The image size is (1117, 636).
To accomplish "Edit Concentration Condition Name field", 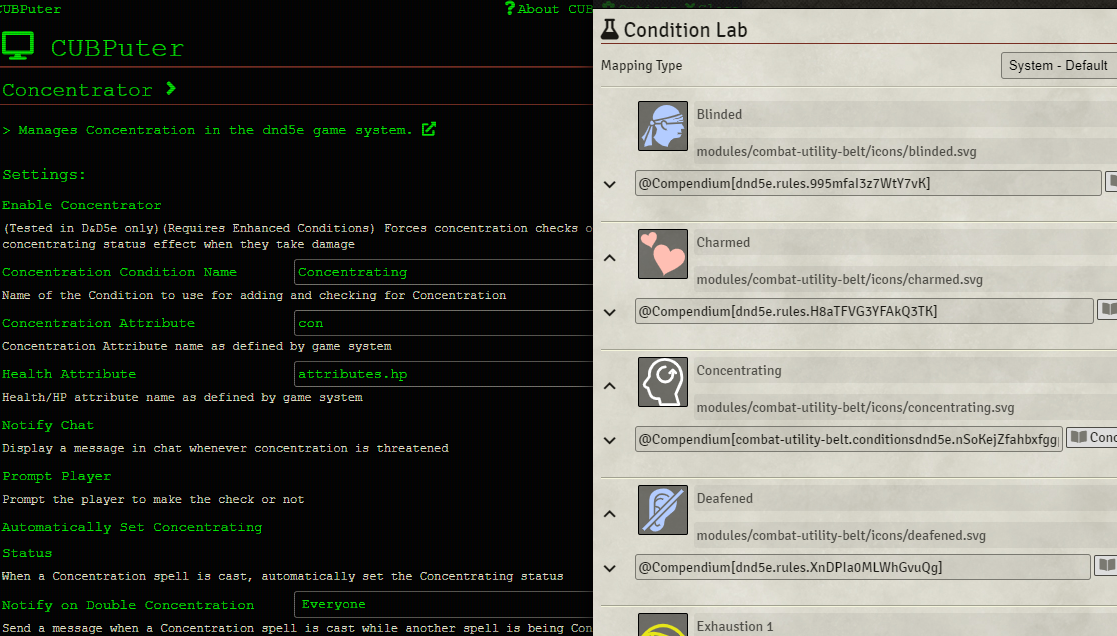I will [443, 272].
